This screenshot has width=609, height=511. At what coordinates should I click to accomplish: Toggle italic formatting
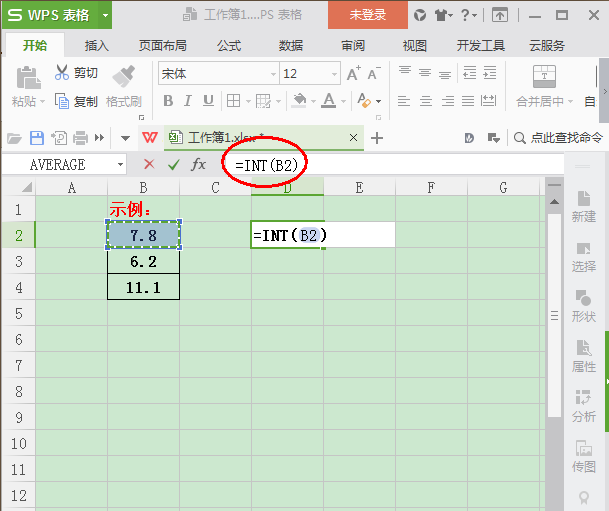pyautogui.click(x=189, y=101)
